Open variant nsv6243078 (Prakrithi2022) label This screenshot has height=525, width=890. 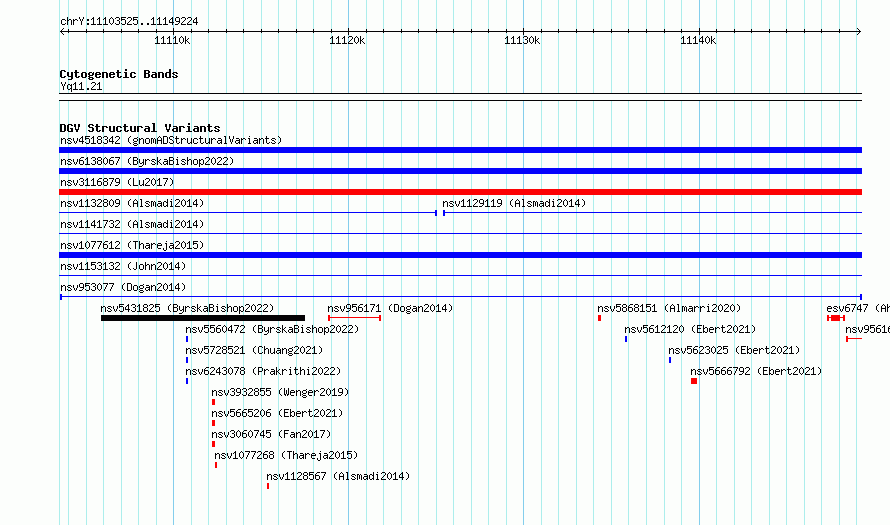coord(263,371)
